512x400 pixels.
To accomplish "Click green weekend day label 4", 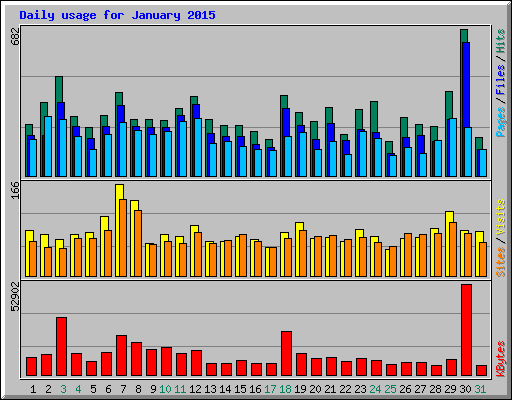I will tap(78, 389).
